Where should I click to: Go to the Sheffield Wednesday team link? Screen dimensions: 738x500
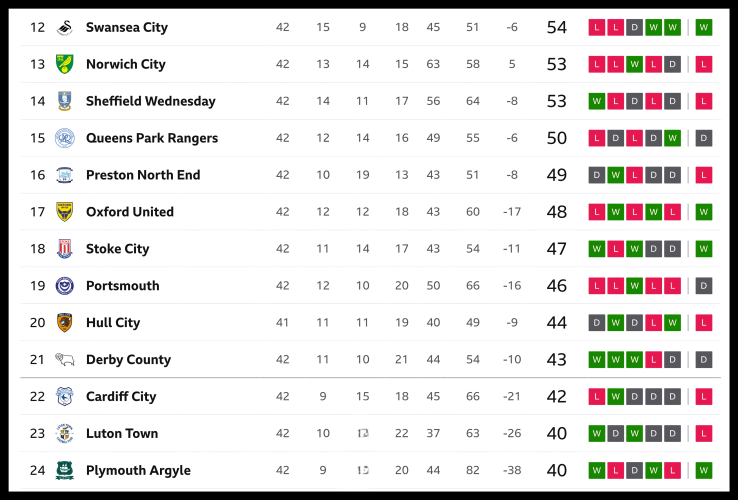pos(150,101)
